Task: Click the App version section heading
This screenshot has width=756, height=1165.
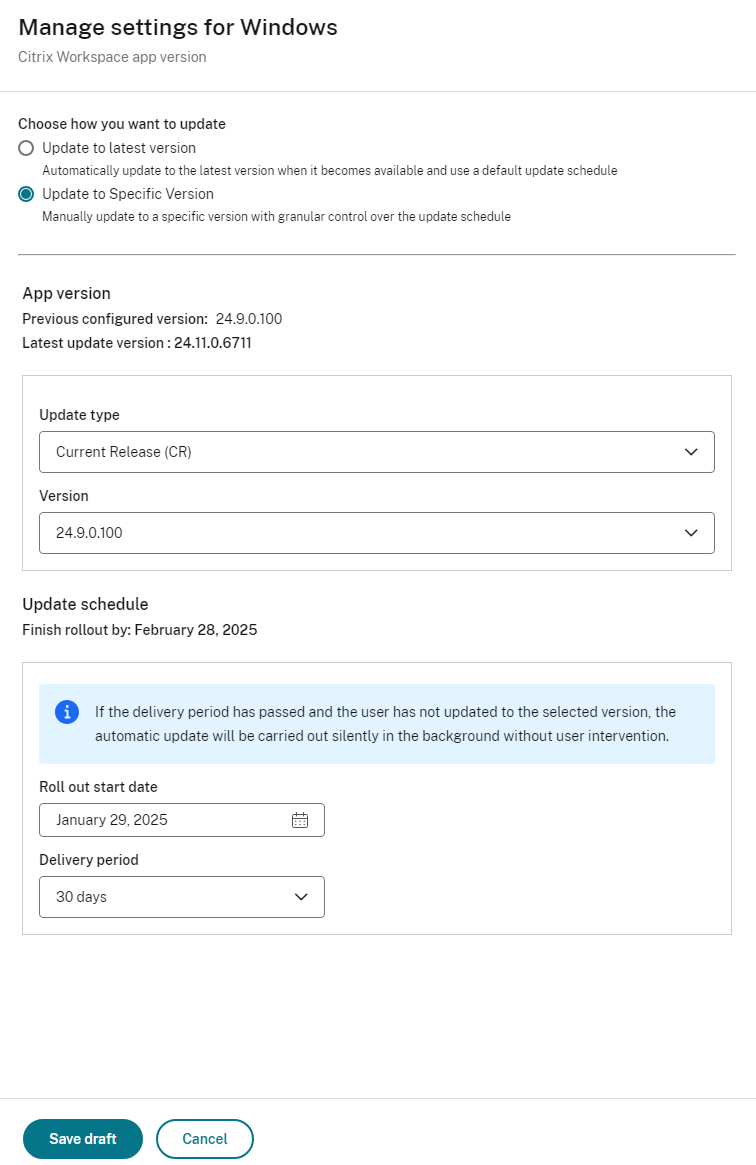Action: tap(66, 293)
